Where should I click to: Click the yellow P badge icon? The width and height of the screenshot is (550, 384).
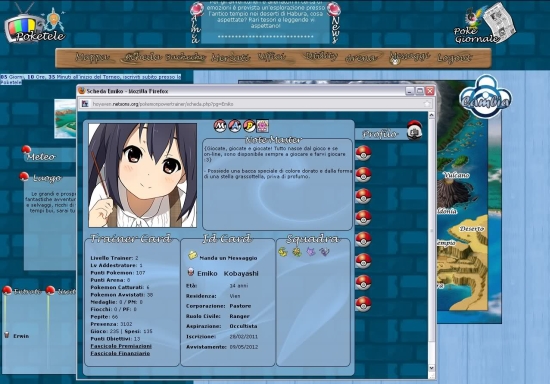click(249, 126)
